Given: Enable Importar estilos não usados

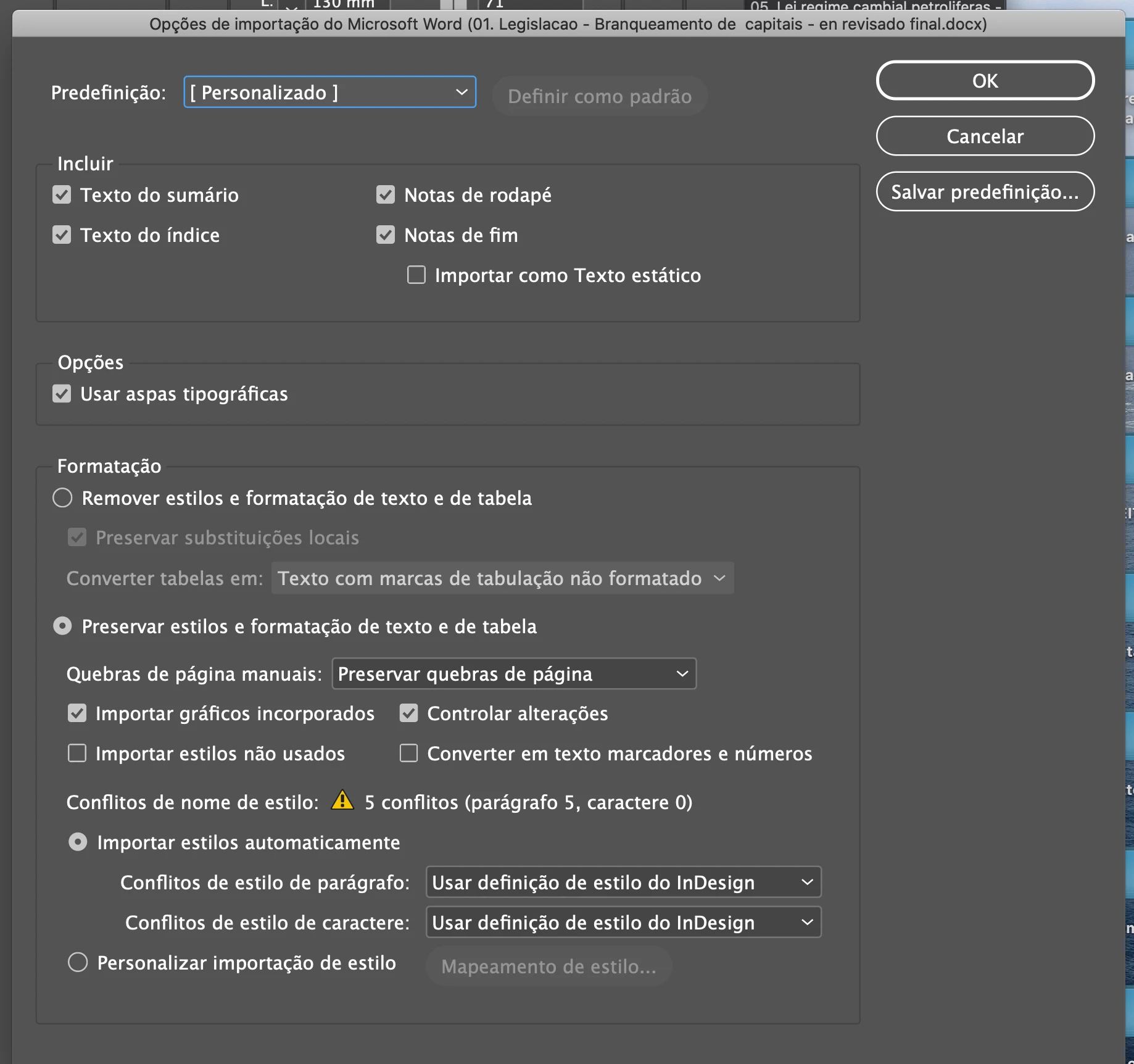Looking at the screenshot, I should [77, 754].
